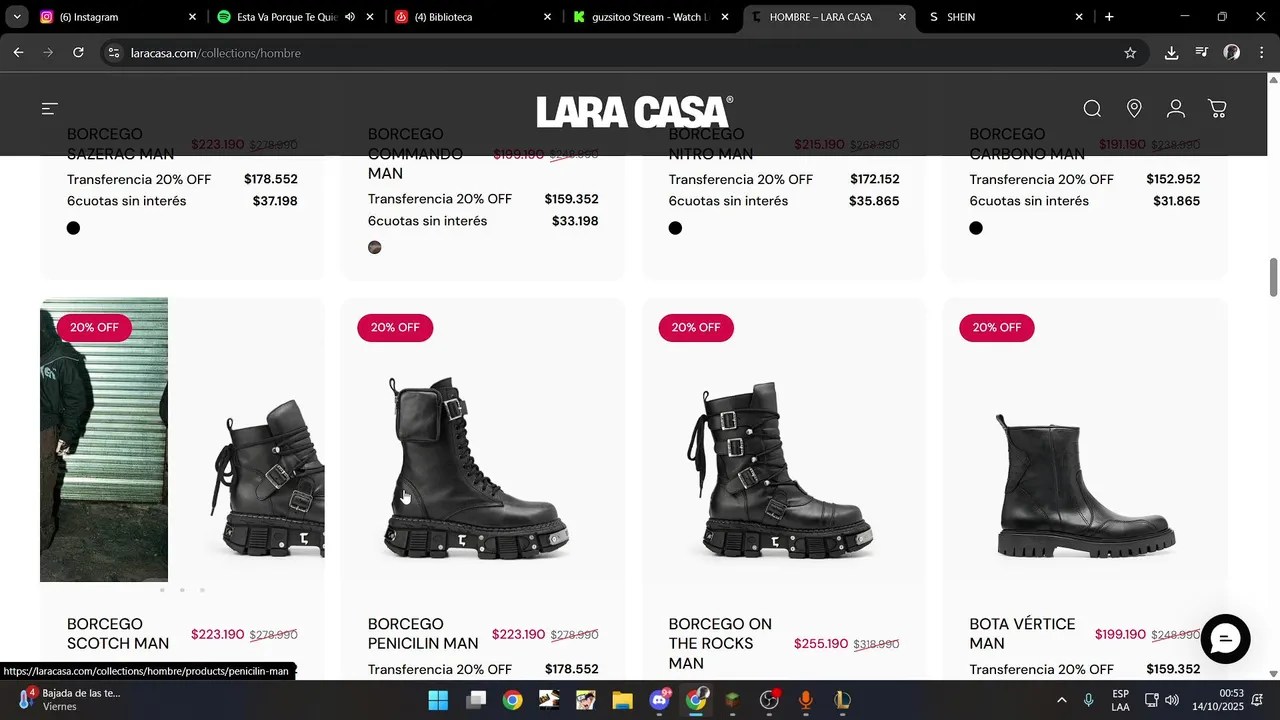This screenshot has width=1280, height=720.
Task: Open Chrome downloads icon
Action: (x=1171, y=53)
